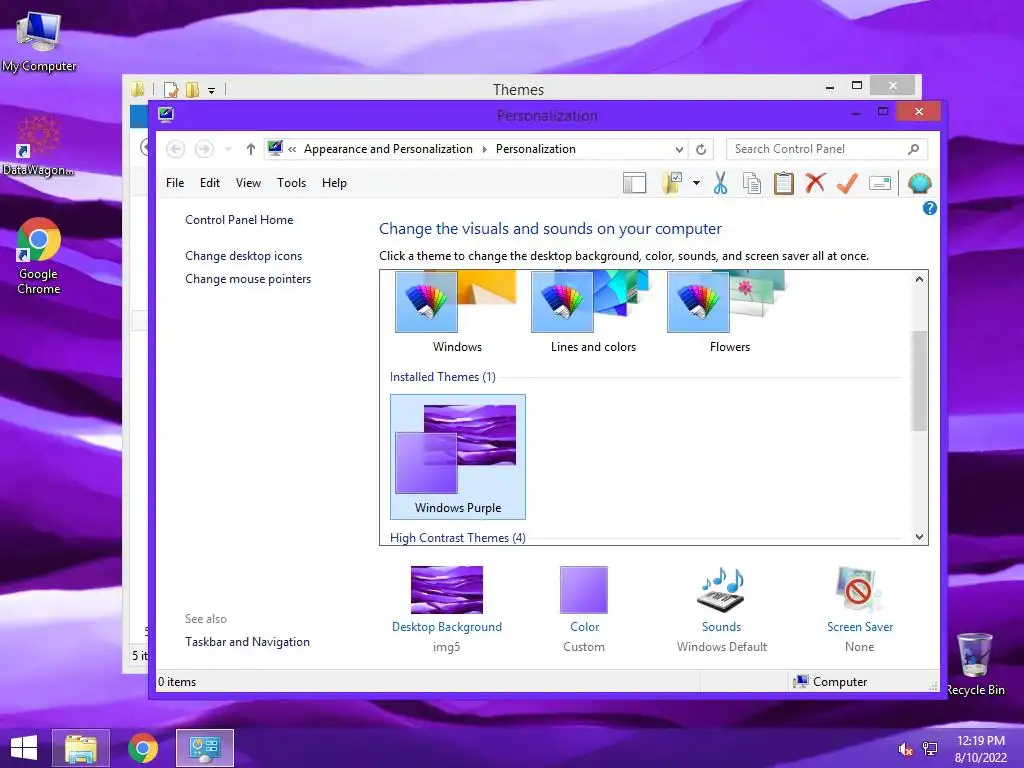The height and width of the screenshot is (768, 1024).
Task: Click the themes list scrollbar thumb
Action: tap(919, 381)
